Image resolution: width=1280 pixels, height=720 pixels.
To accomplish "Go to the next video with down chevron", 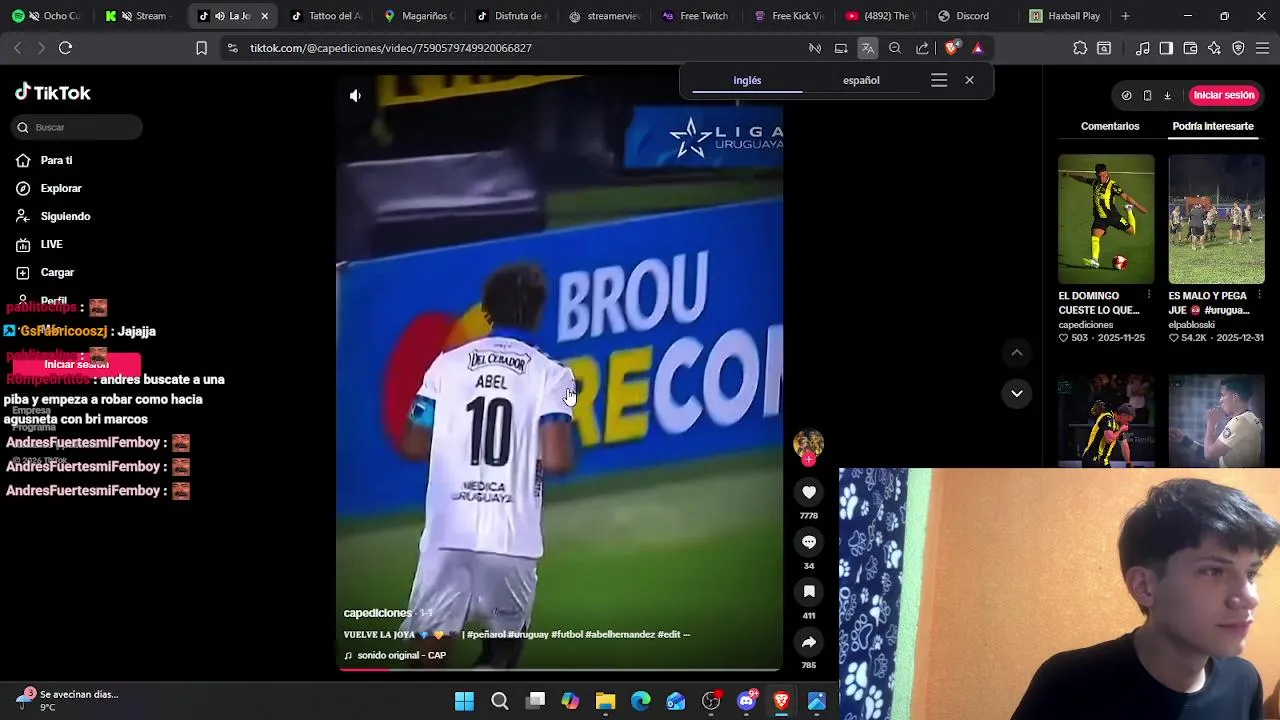I will click(x=1017, y=394).
